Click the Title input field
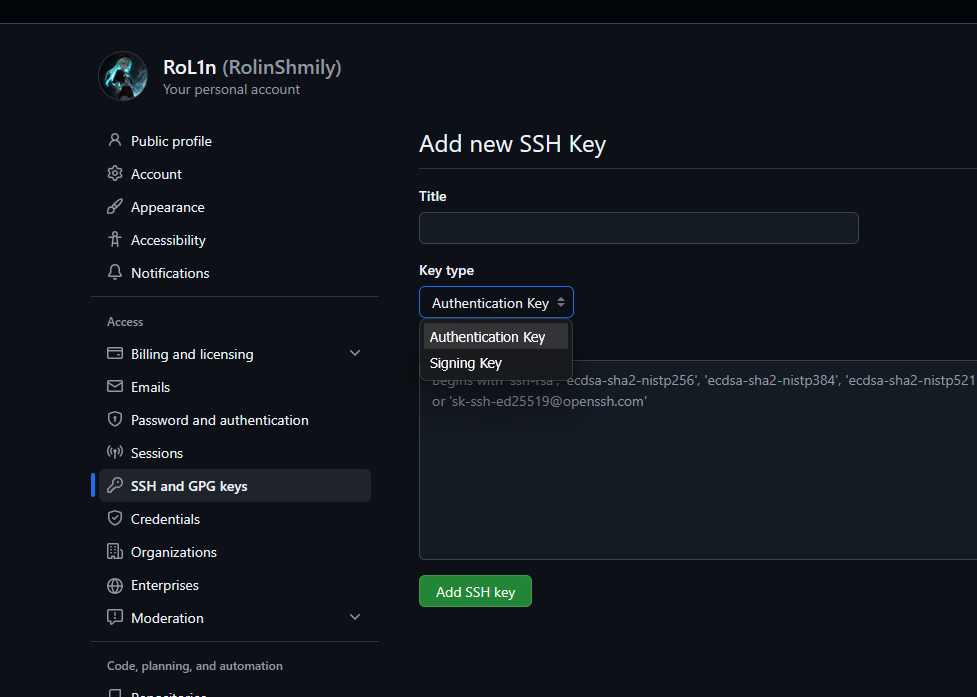This screenshot has height=697, width=977. [639, 228]
